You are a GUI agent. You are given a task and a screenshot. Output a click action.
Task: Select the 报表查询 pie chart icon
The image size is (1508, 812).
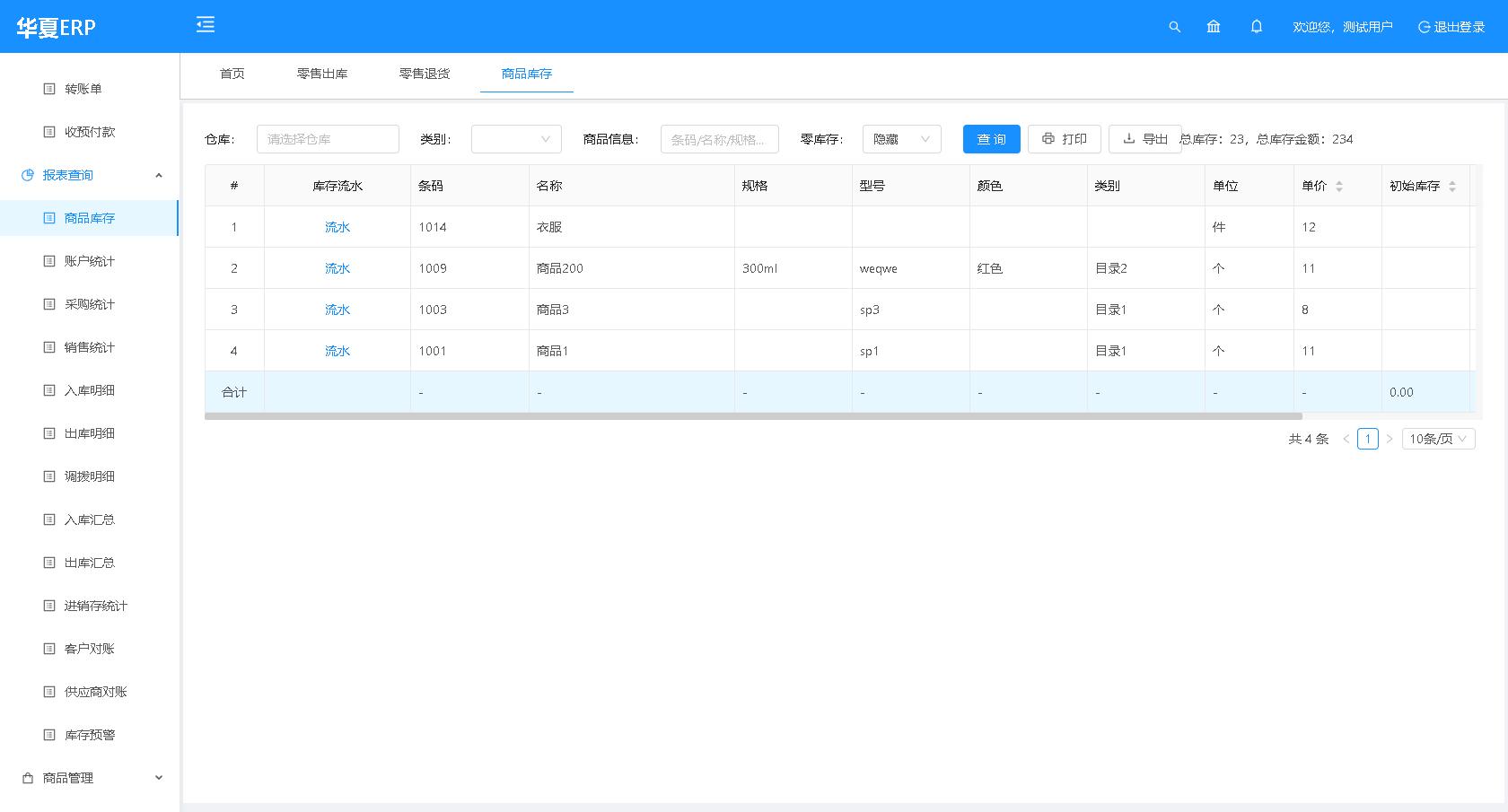(27, 175)
